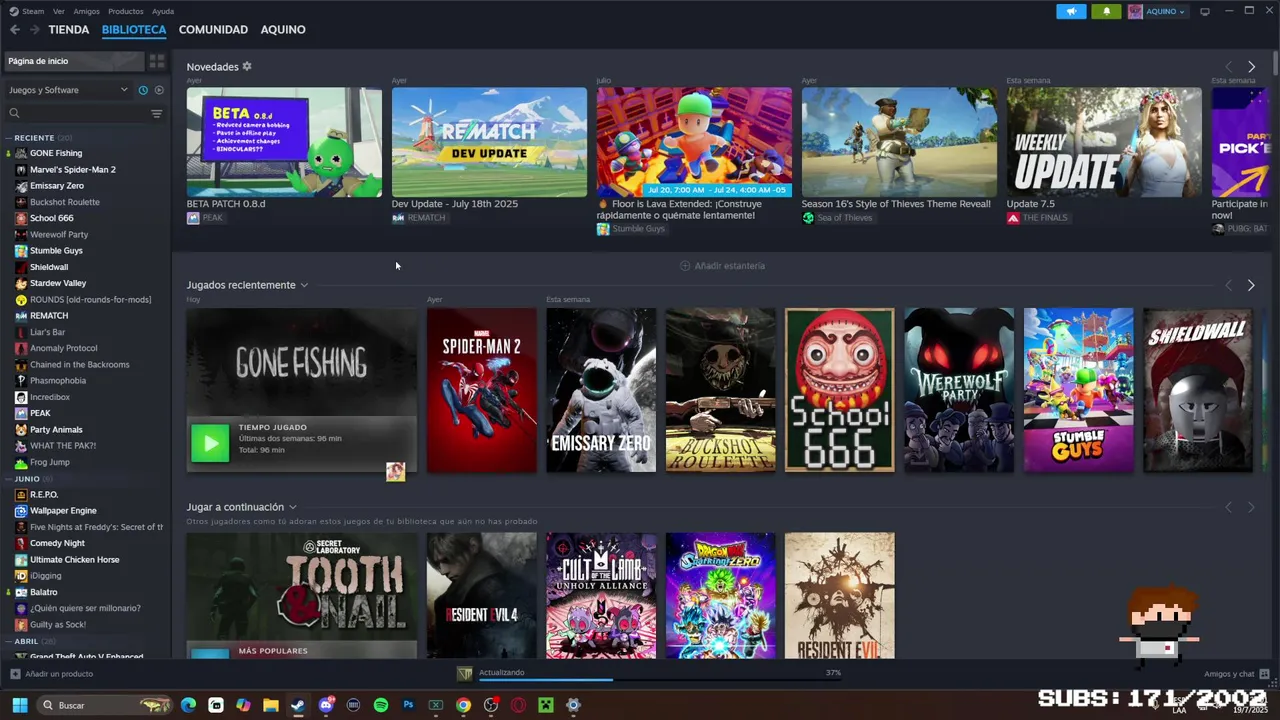Open the Productos menu
1280x720 pixels.
click(x=125, y=11)
